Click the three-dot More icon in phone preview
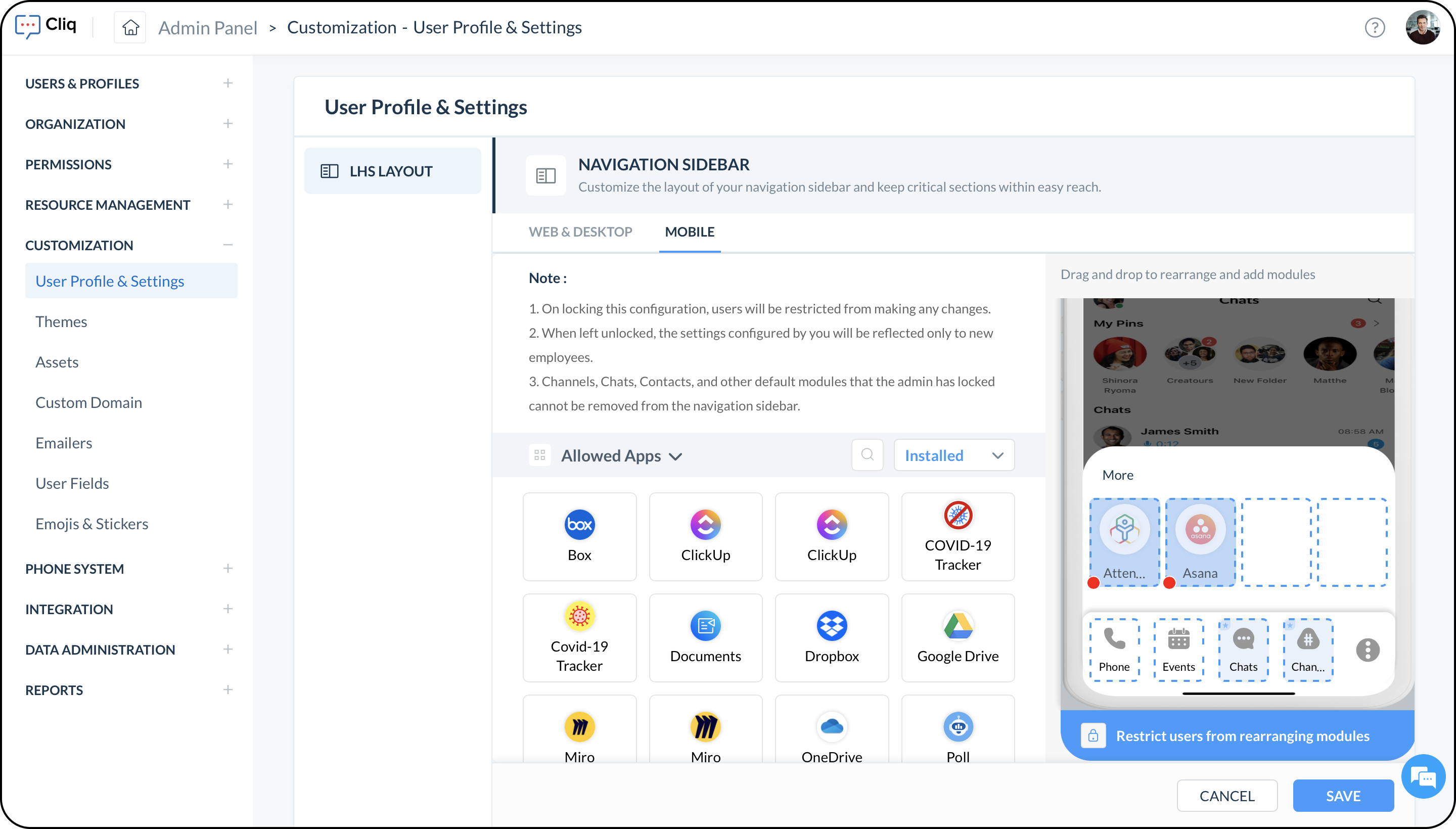1456x829 pixels. (x=1367, y=650)
